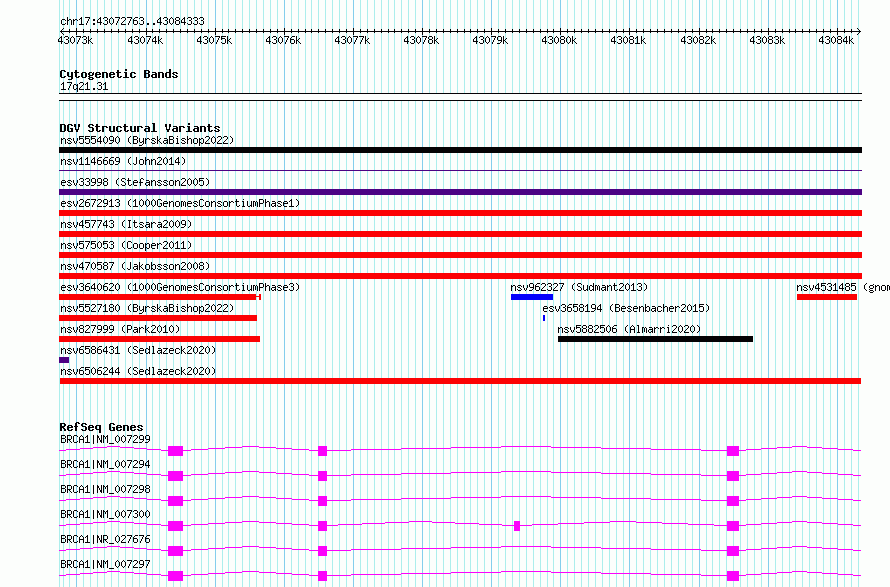Open esv2672913 (1000GenomesConsortiumPhase1) label
890x587 pixels.
[x=180, y=203]
